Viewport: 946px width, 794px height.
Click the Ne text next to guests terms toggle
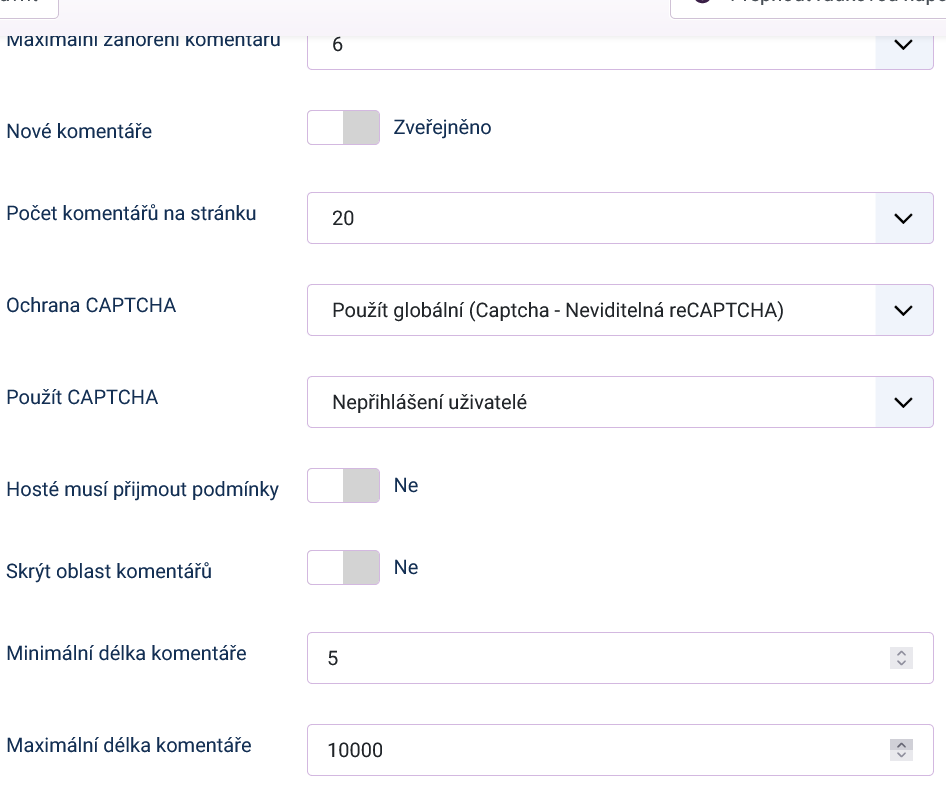click(x=406, y=486)
